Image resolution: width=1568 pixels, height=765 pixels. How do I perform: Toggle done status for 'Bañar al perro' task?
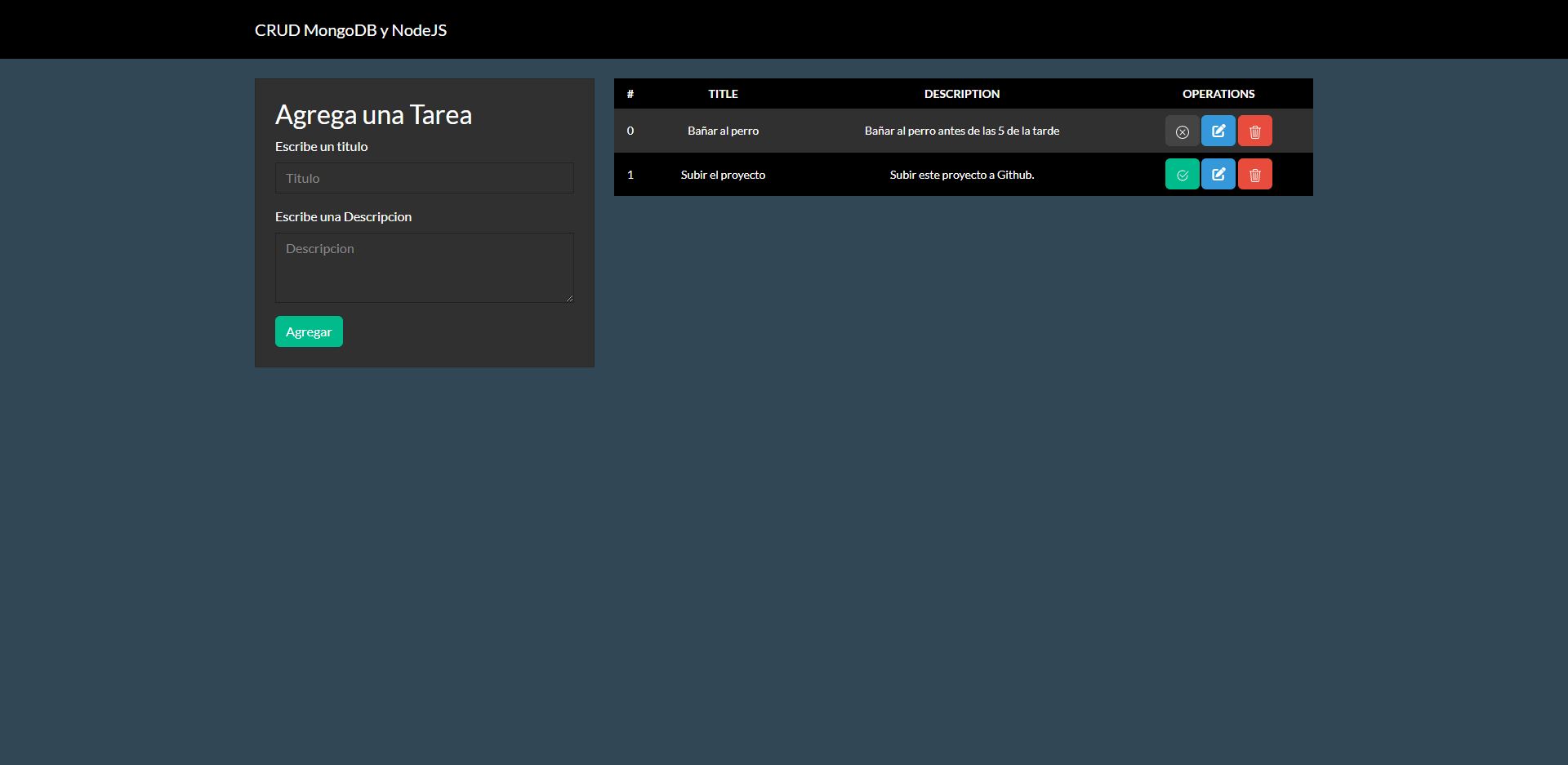[x=1182, y=131]
